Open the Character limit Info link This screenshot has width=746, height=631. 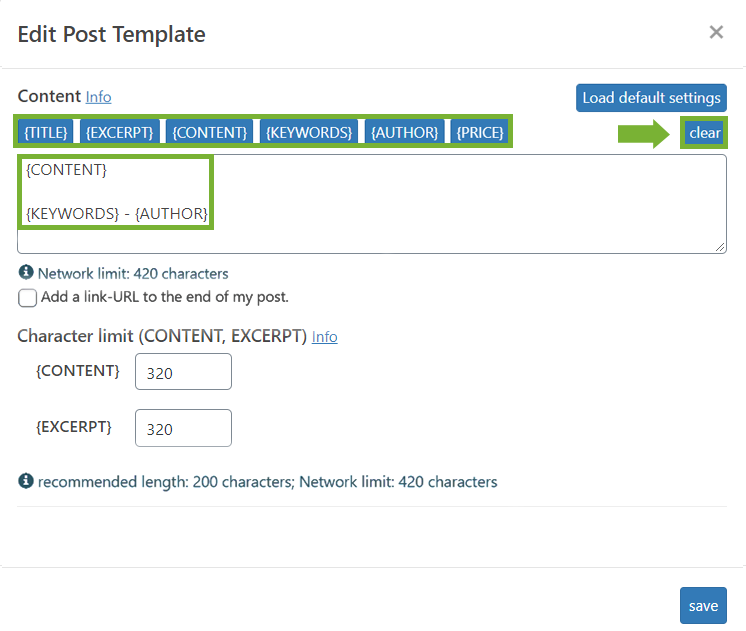(x=324, y=337)
